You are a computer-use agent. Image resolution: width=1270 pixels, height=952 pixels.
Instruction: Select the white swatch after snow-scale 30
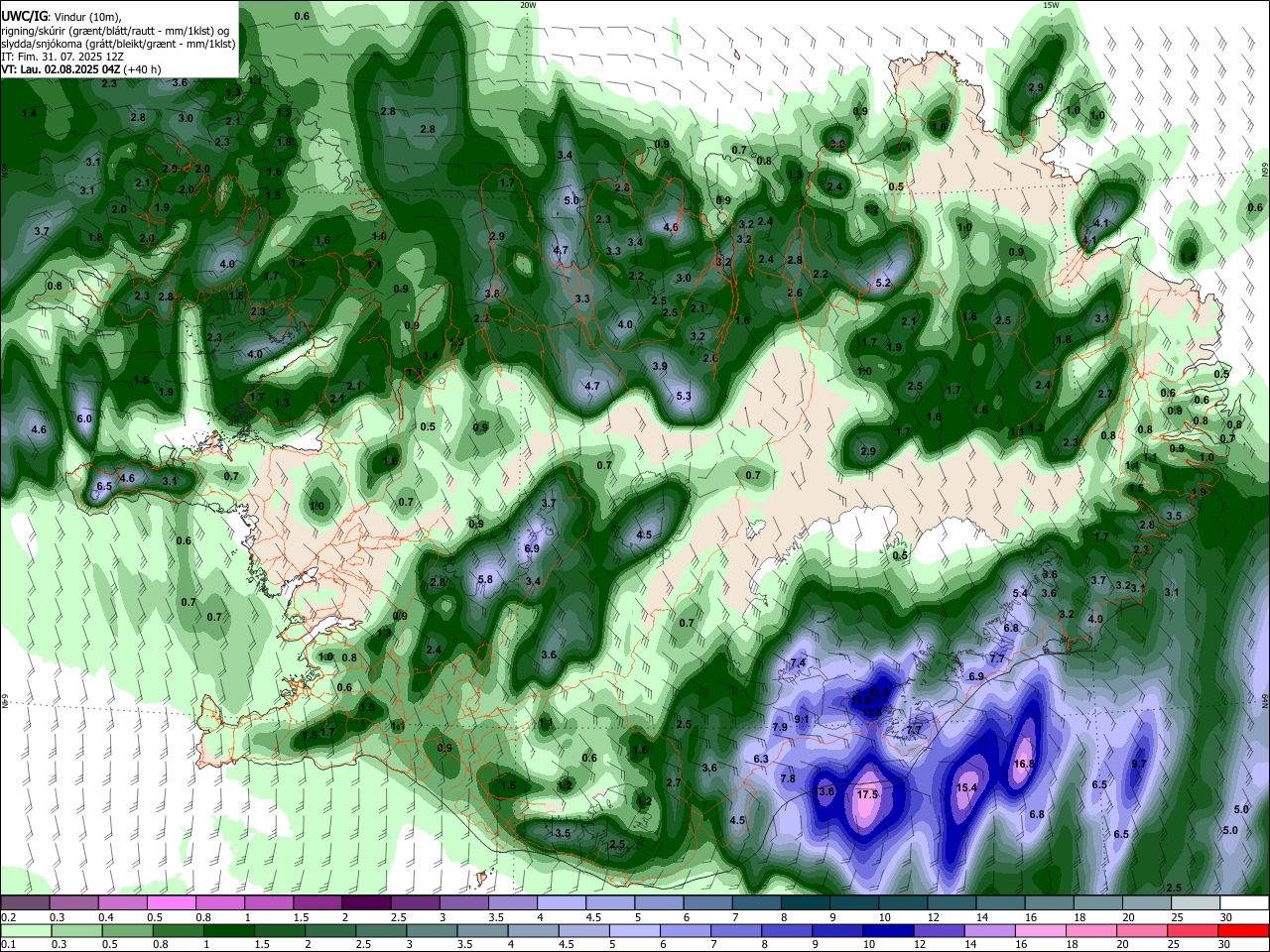(x=1244, y=903)
